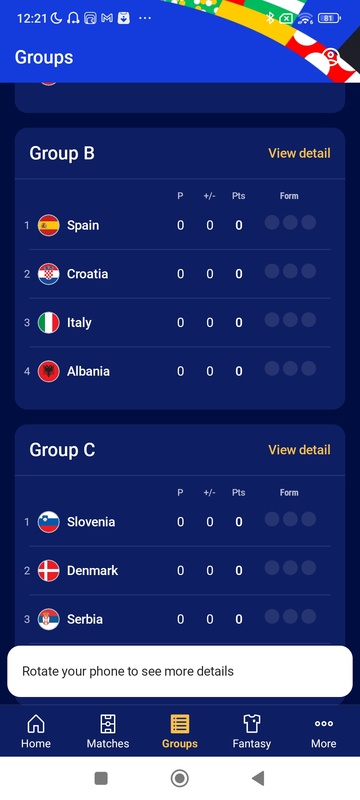This screenshot has height=800, width=360.
Task: Open the Matches tab
Action: [108, 731]
